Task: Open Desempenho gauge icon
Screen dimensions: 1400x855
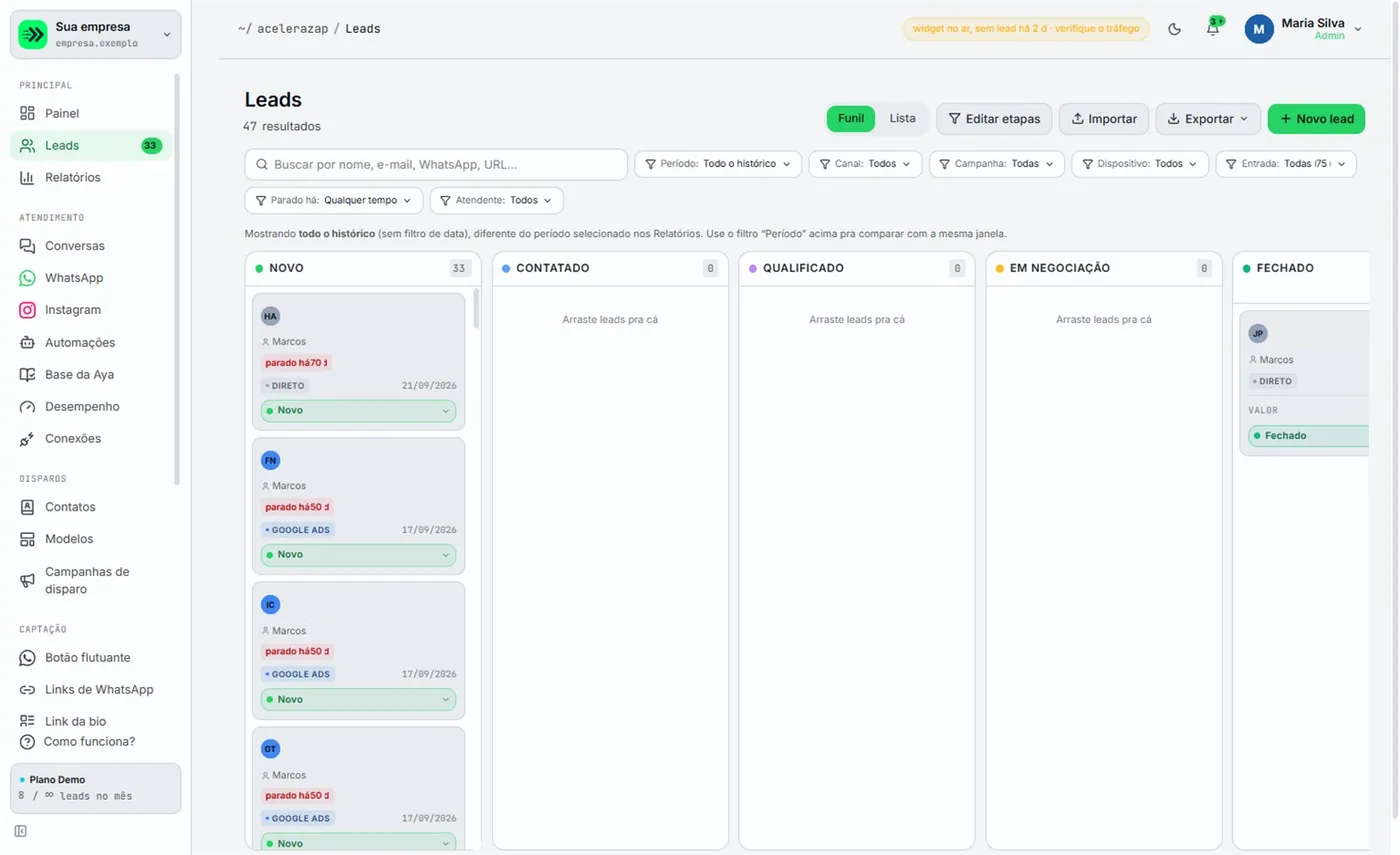Action: tap(28, 407)
